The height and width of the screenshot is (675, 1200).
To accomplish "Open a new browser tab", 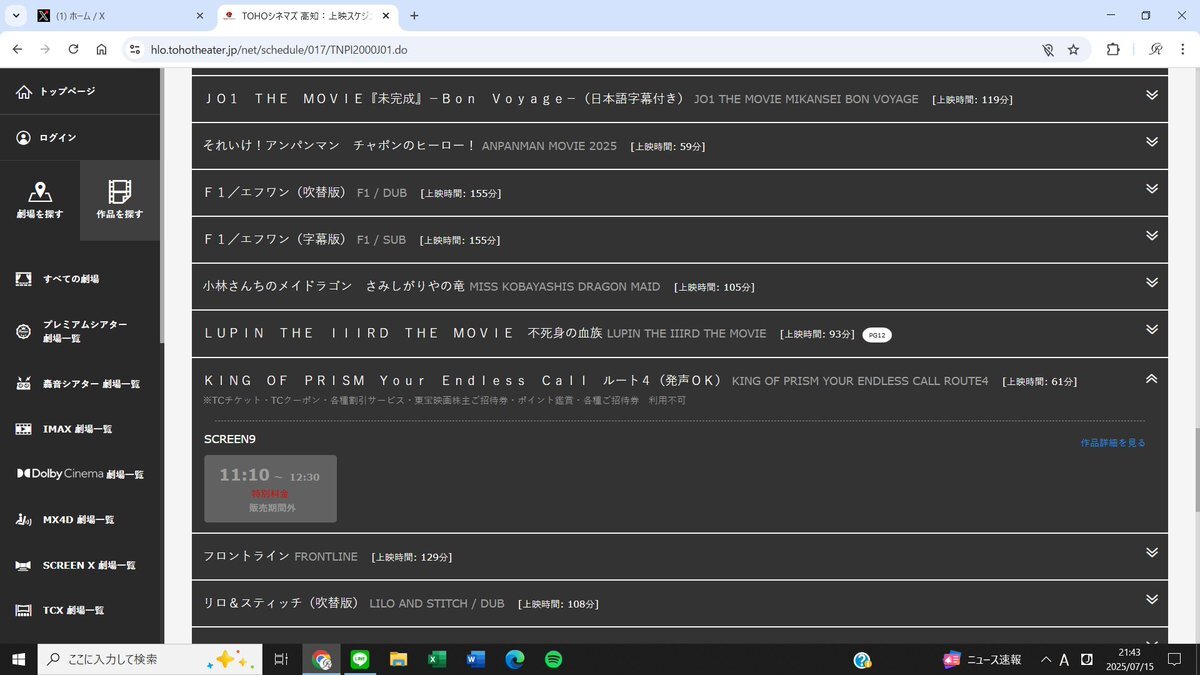I will [x=414, y=16].
